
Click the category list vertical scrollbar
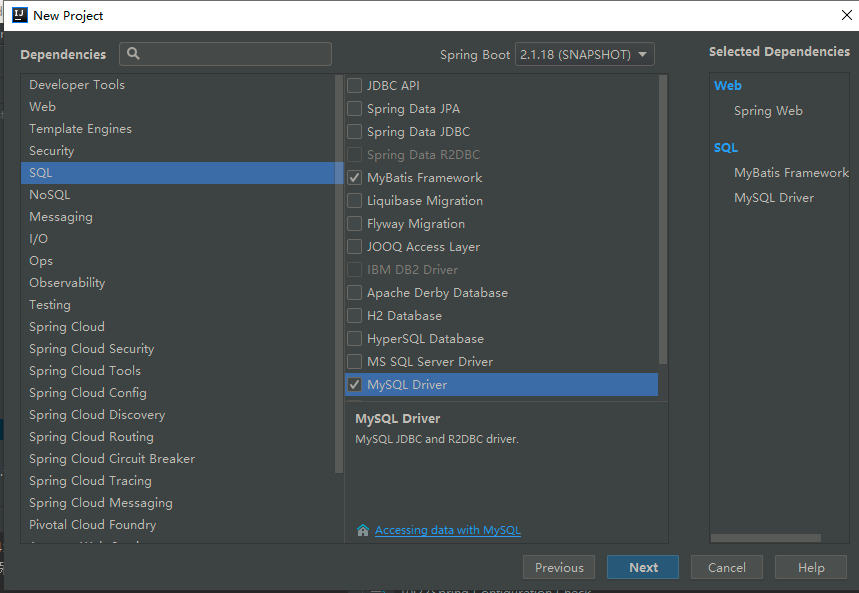(339, 274)
